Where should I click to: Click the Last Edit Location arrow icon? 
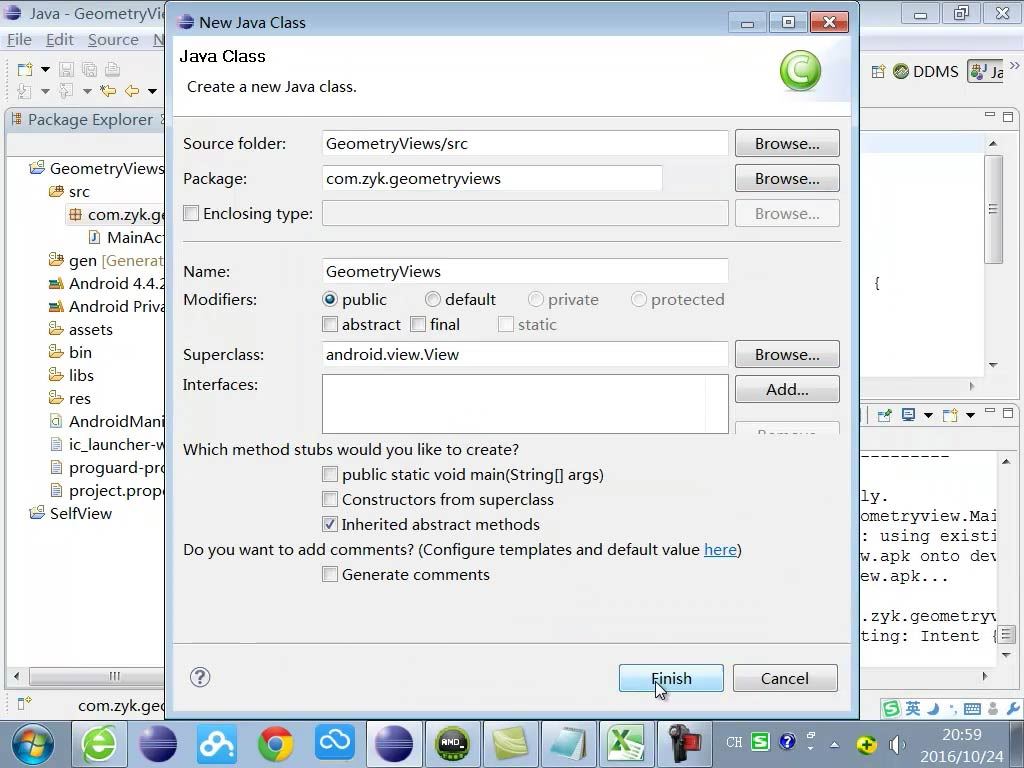point(108,91)
